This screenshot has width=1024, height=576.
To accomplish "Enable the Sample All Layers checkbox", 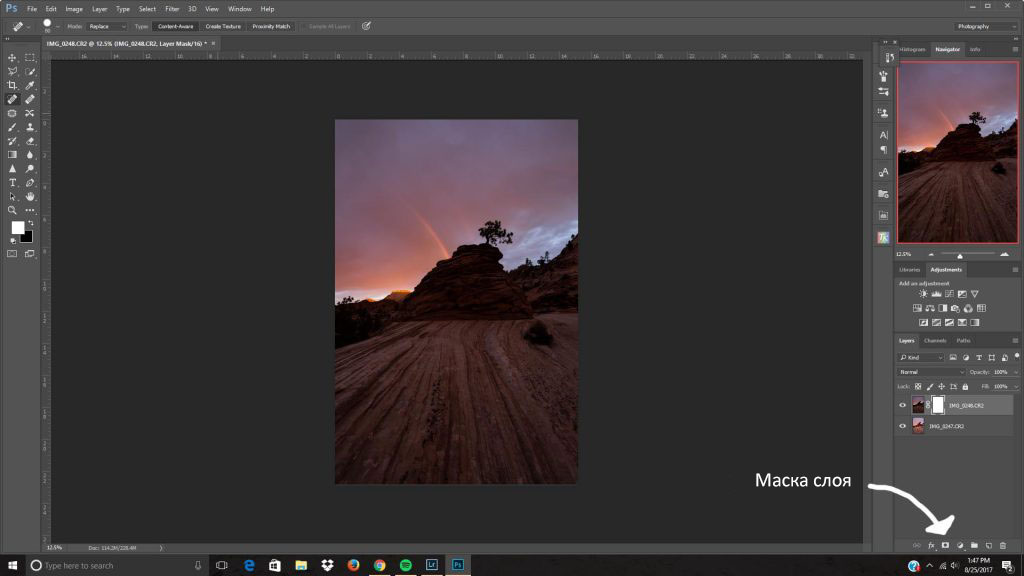I will point(305,26).
